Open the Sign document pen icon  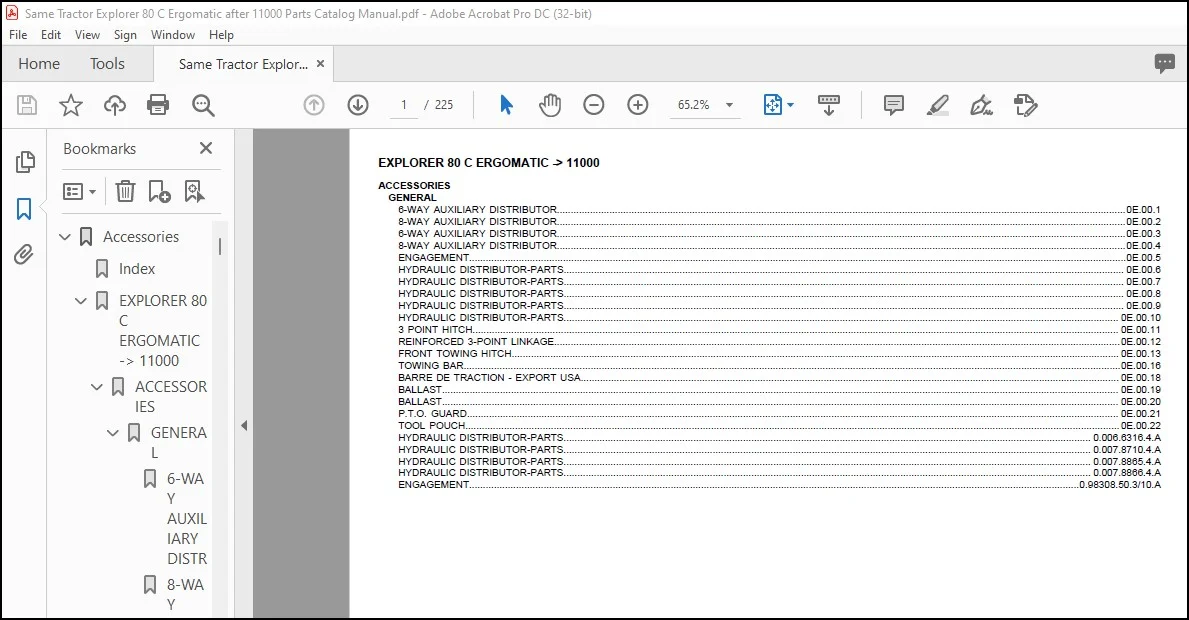point(982,105)
